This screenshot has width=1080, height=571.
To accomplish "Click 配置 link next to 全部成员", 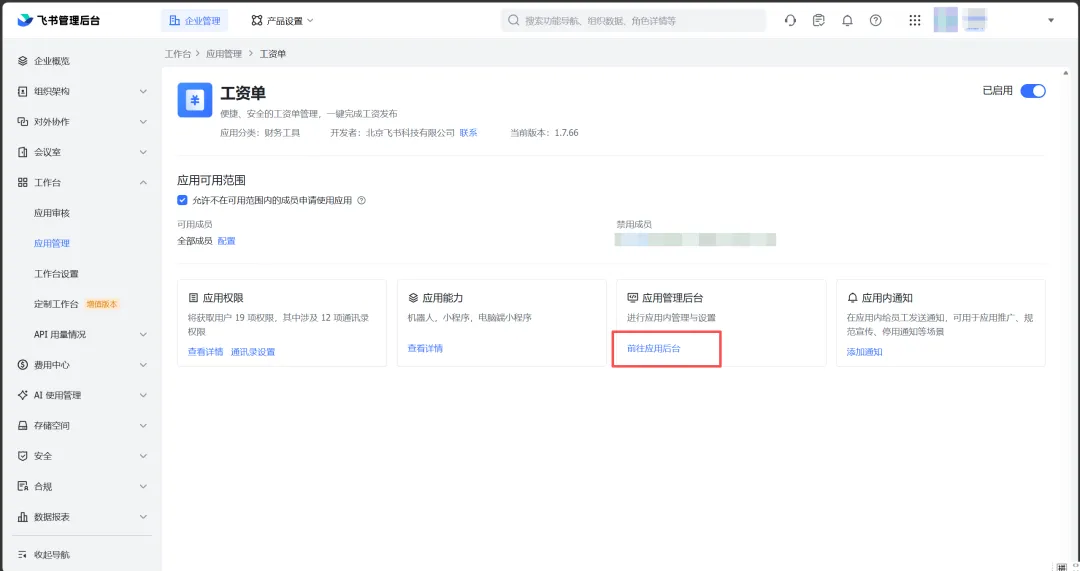I will point(227,241).
